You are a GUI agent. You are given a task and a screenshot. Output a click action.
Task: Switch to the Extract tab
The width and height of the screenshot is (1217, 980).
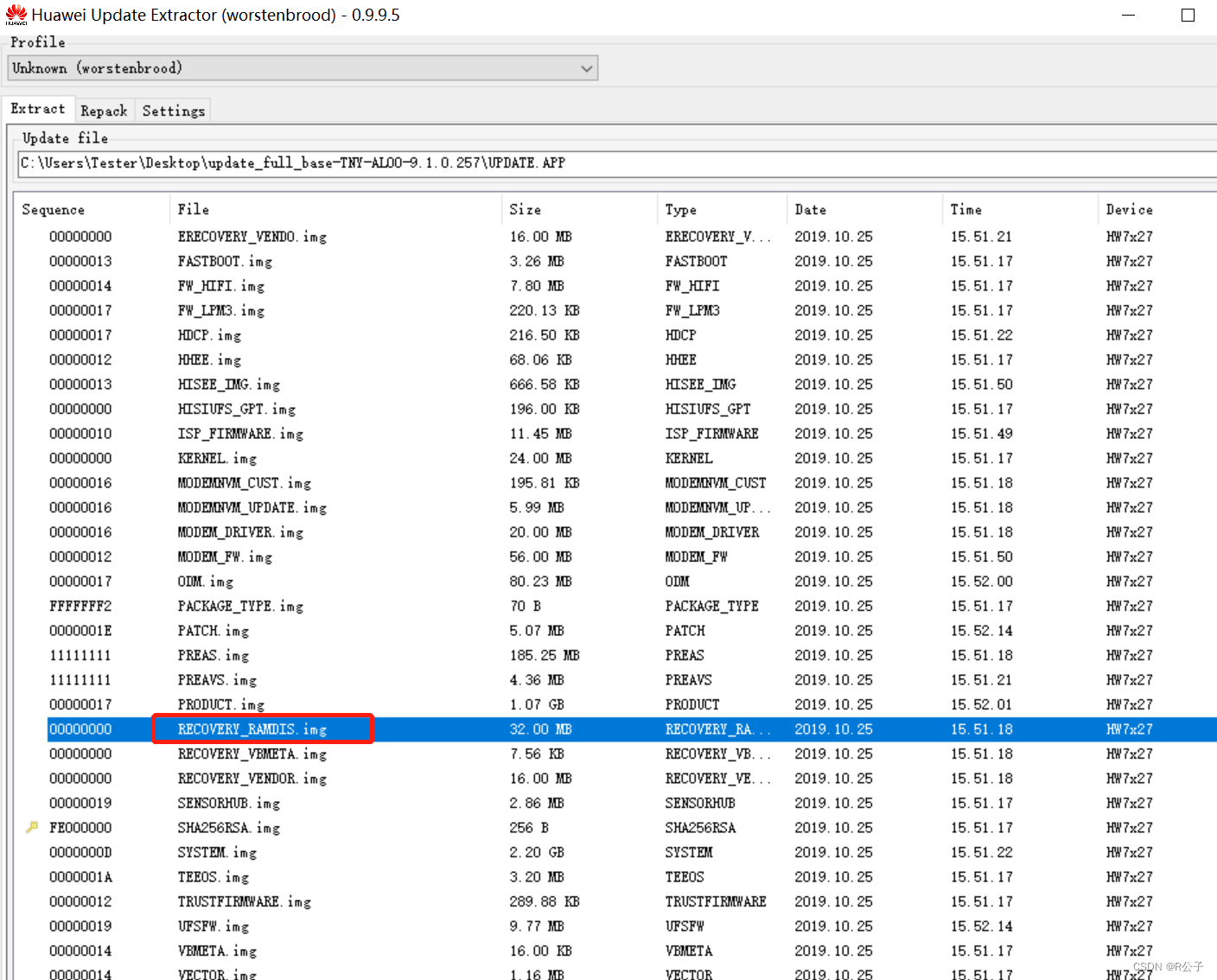(x=37, y=109)
